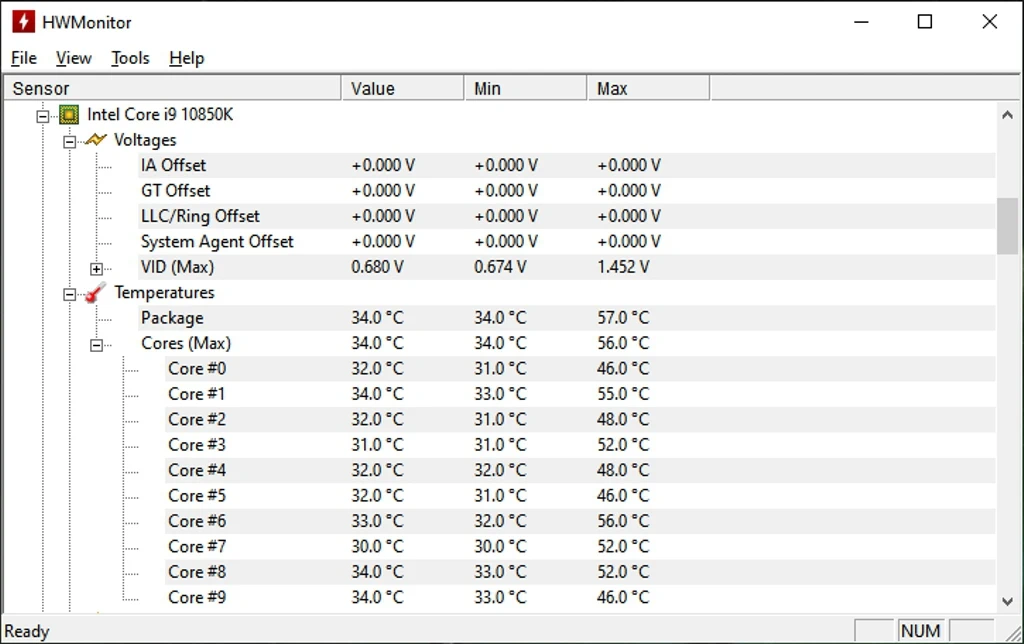Open the Help menu
This screenshot has width=1024, height=644.
tap(186, 58)
